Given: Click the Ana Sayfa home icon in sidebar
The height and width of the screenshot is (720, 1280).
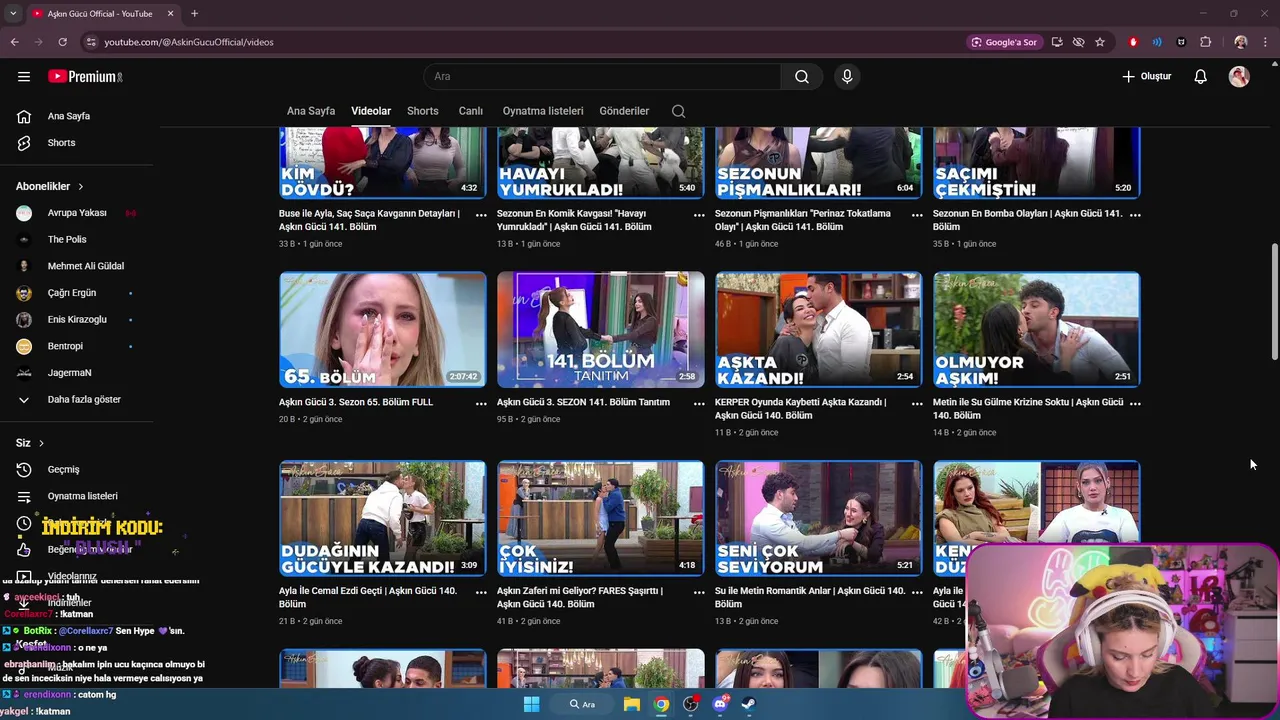Looking at the screenshot, I should pos(24,116).
